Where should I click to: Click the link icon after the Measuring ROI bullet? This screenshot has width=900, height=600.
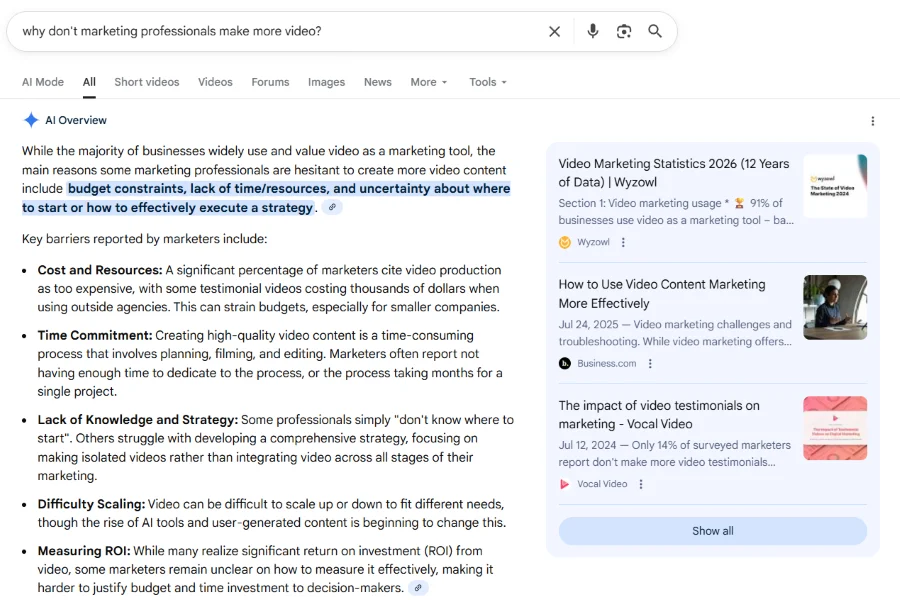pos(417,588)
